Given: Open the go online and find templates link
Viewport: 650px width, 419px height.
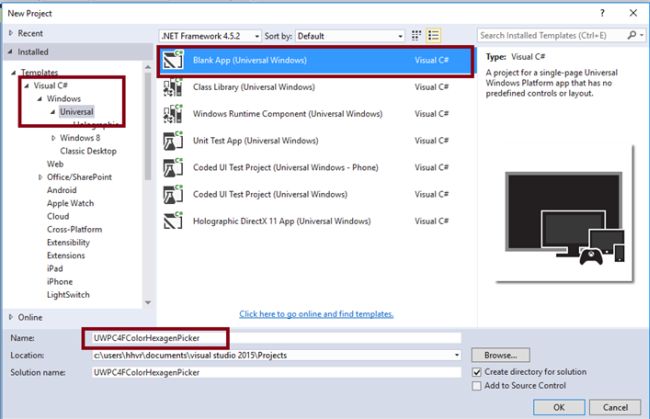Looking at the screenshot, I should (316, 314).
